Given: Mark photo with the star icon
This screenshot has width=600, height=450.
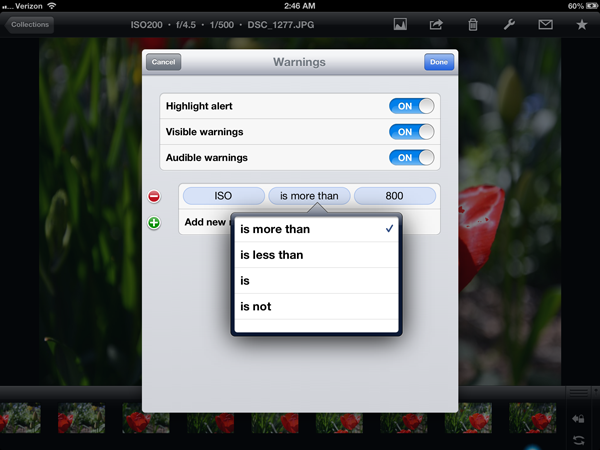Looking at the screenshot, I should (583, 24).
